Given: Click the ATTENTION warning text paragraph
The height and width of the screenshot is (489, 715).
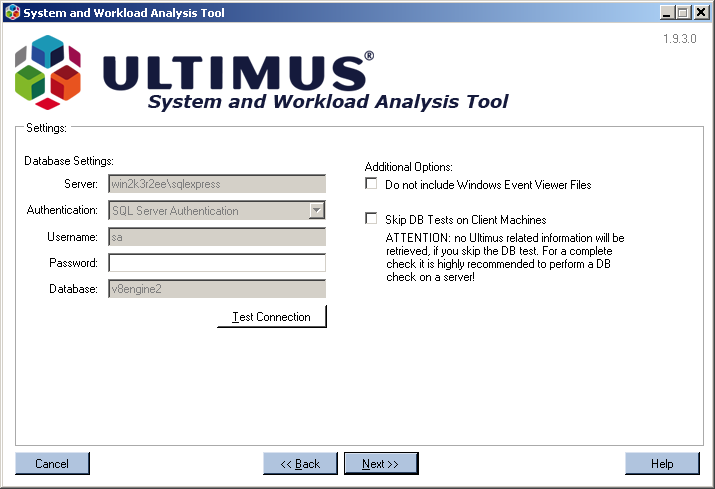Looking at the screenshot, I should [x=505, y=257].
